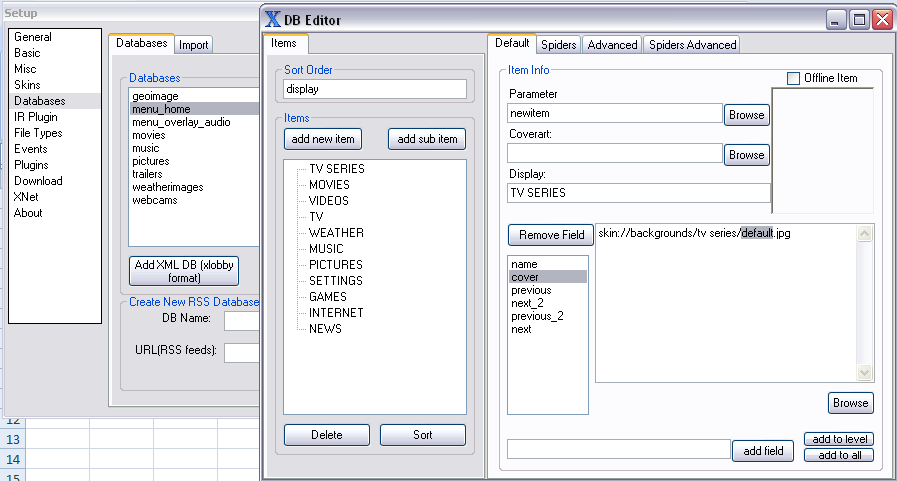The width and height of the screenshot is (897, 481).
Task: Select MOVIES in the items tree
Action: point(329,185)
